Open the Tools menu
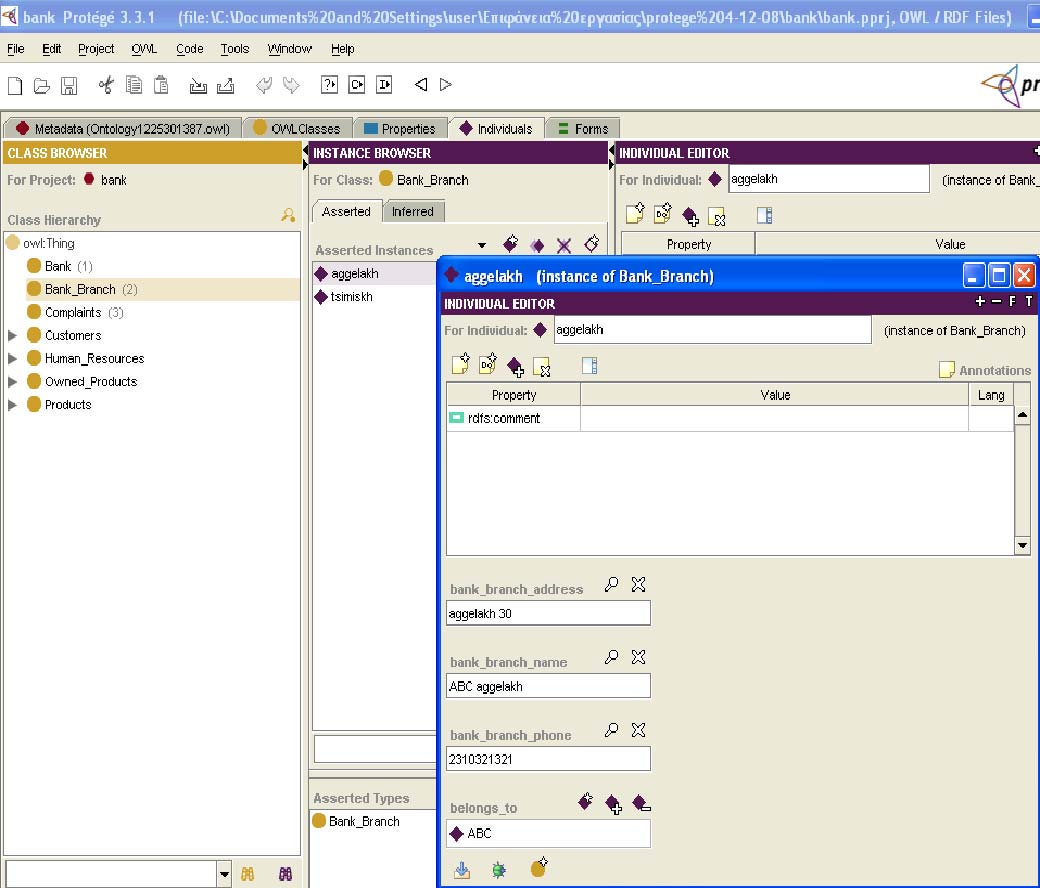Screen dimensions: 1040x888 235,49
